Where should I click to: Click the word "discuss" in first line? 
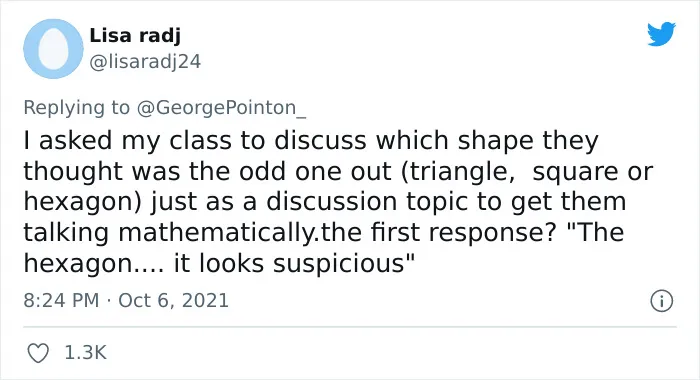tap(321, 140)
